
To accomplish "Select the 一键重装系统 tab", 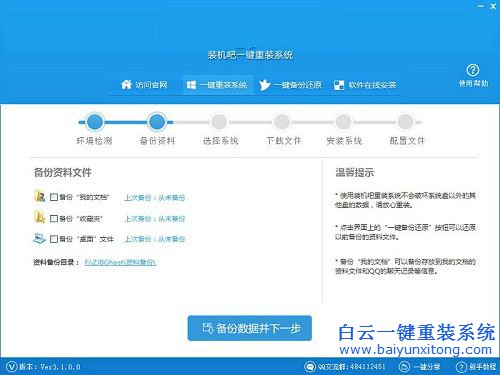I will click(218, 85).
